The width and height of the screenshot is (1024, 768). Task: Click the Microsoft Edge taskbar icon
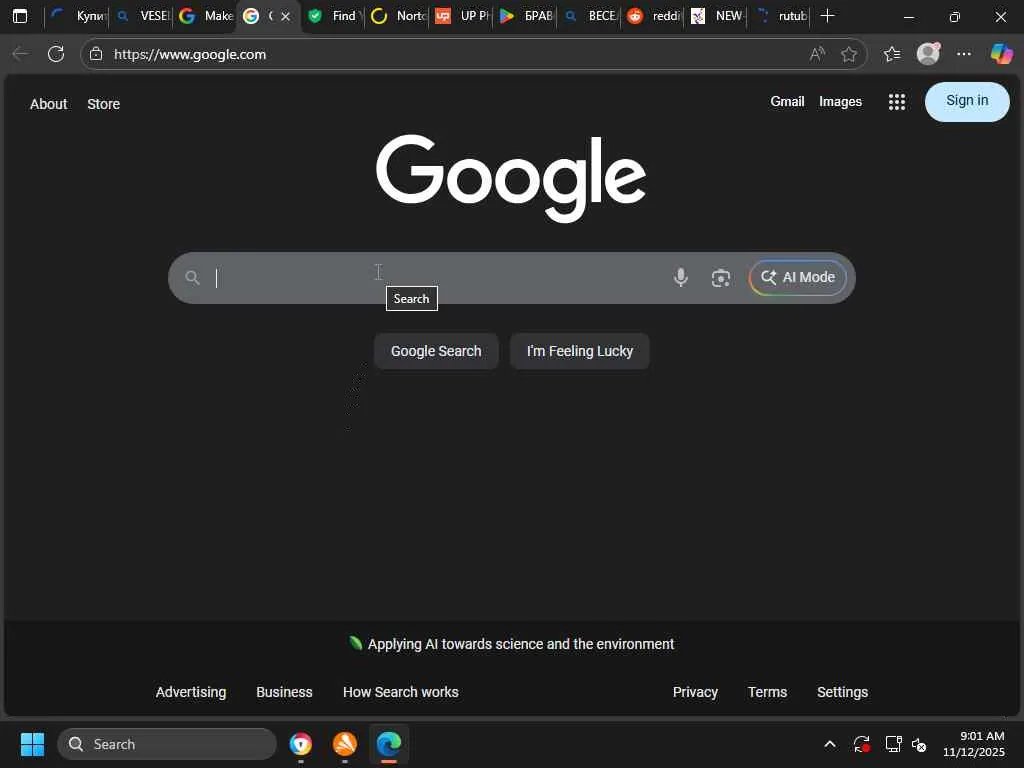click(389, 744)
